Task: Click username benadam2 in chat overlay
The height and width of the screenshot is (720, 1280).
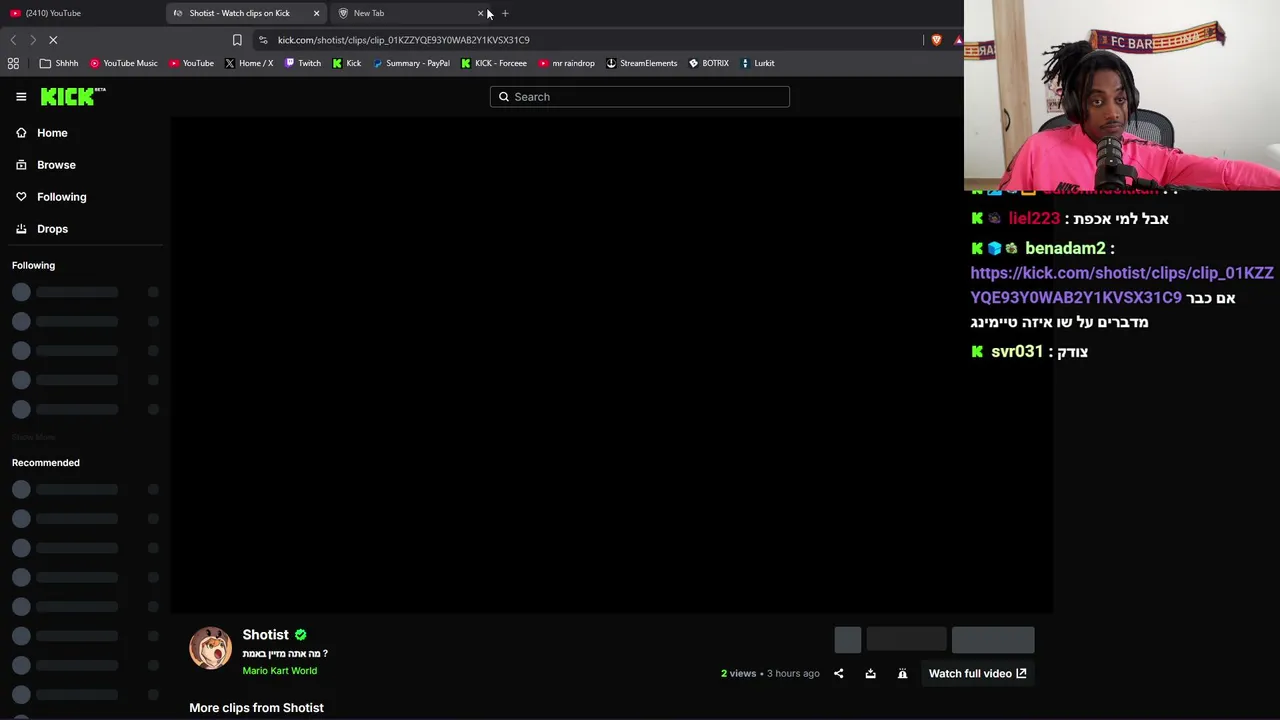Action: (1065, 248)
